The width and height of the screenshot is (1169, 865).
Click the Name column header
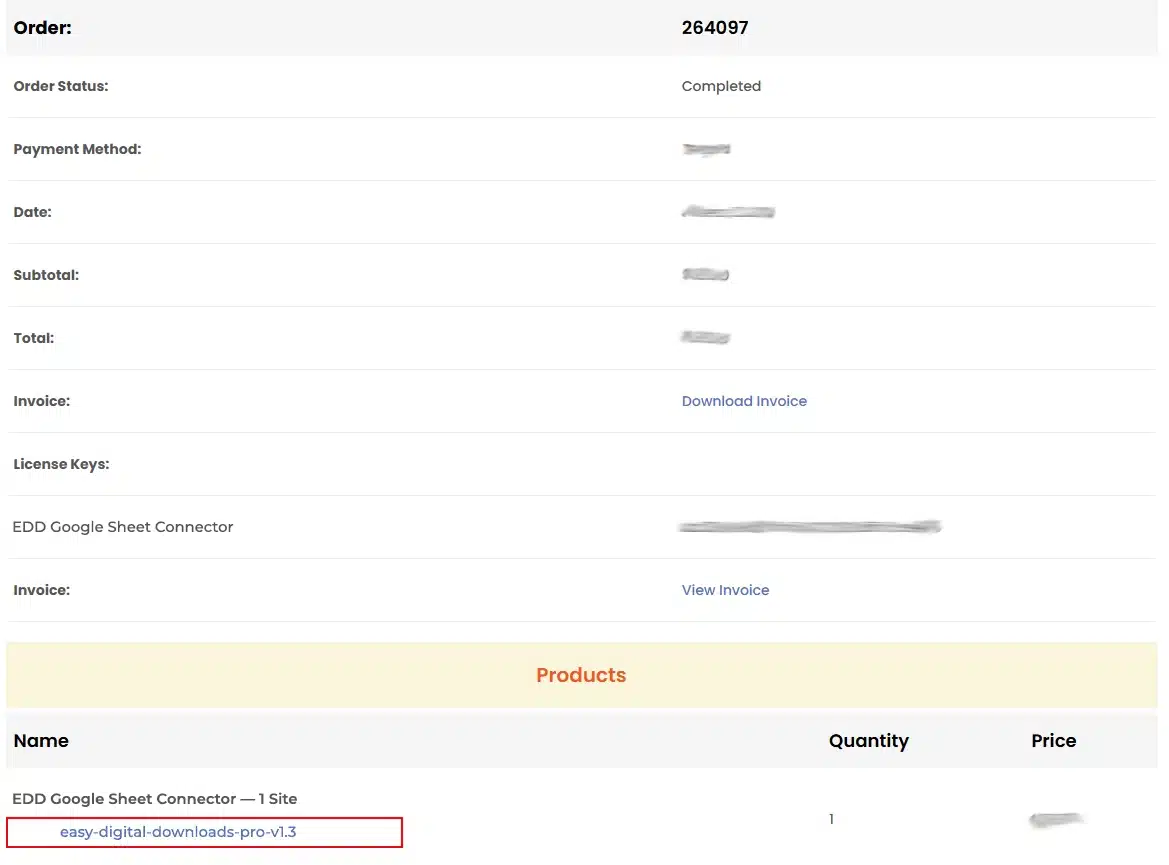tap(41, 741)
